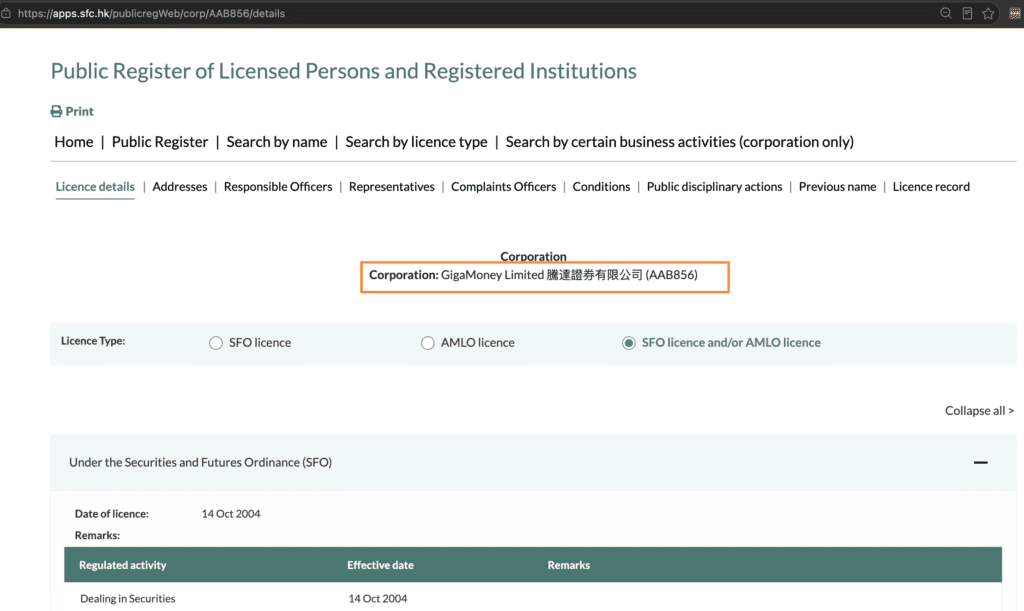
Task: Click the Dealing in Securities cell
Action: tap(127, 599)
